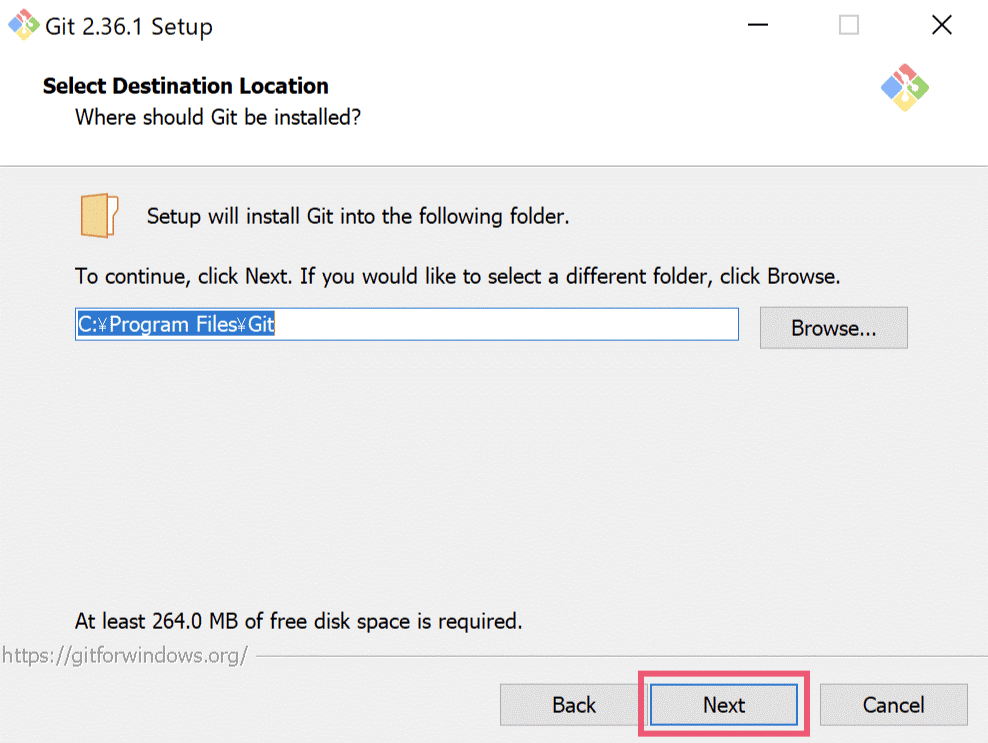
Task: Click the disabled maximize button
Action: [849, 25]
